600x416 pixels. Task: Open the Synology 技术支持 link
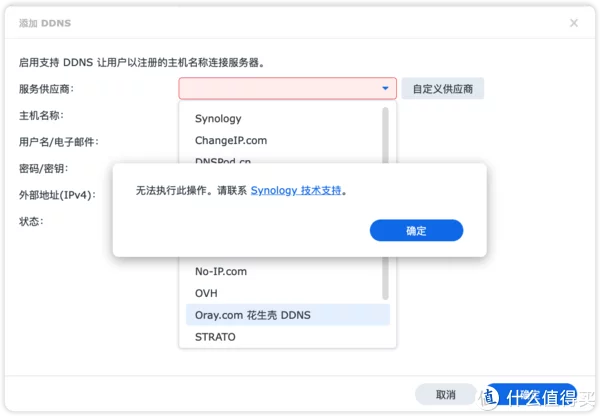pyautogui.click(x=296, y=190)
